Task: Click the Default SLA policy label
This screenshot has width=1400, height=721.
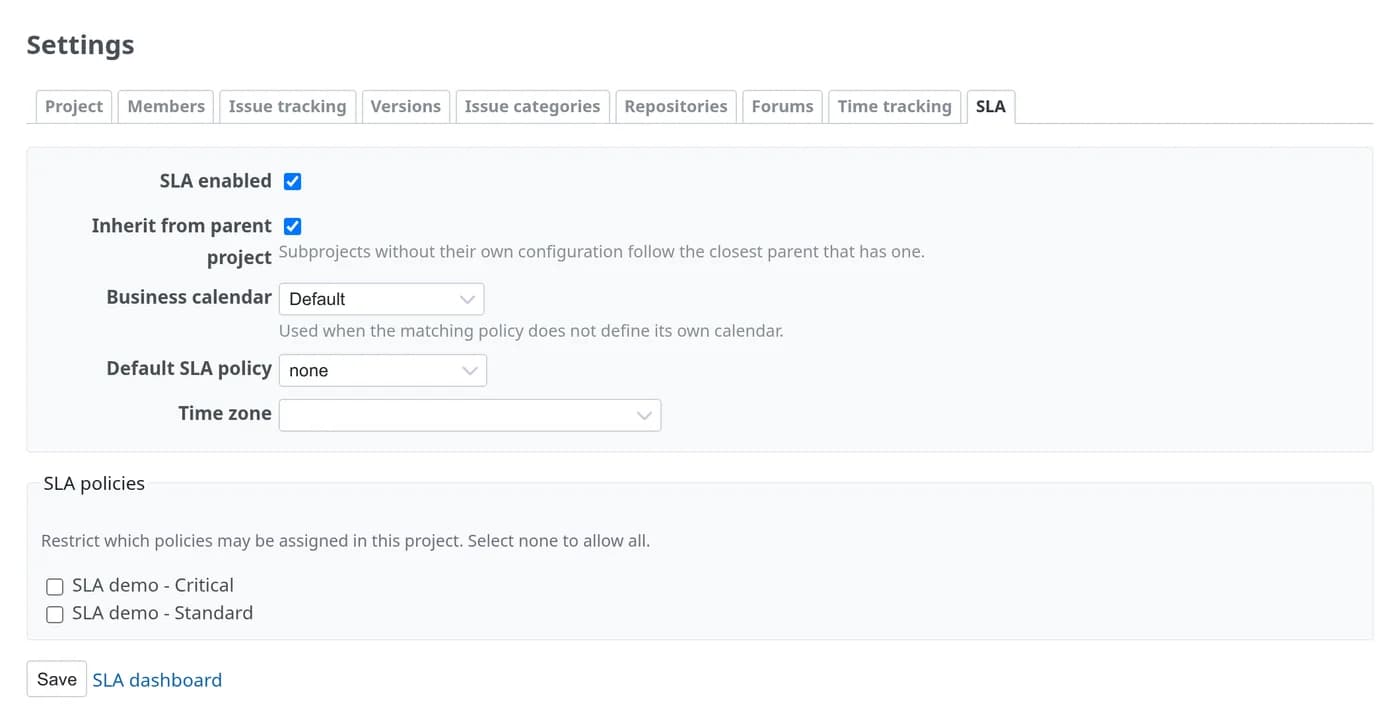Action: 189,368
